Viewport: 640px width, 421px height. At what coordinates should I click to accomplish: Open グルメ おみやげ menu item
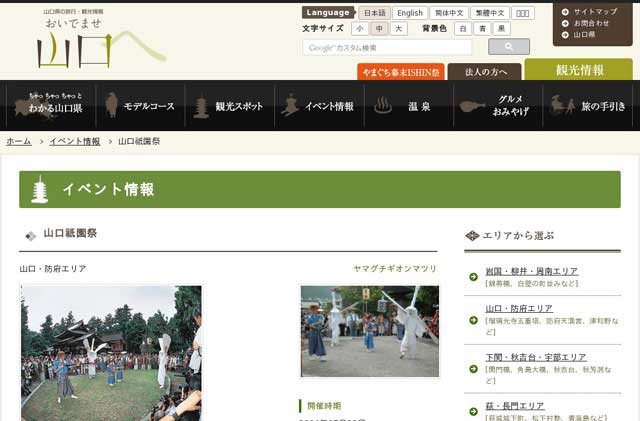[x=499, y=106]
